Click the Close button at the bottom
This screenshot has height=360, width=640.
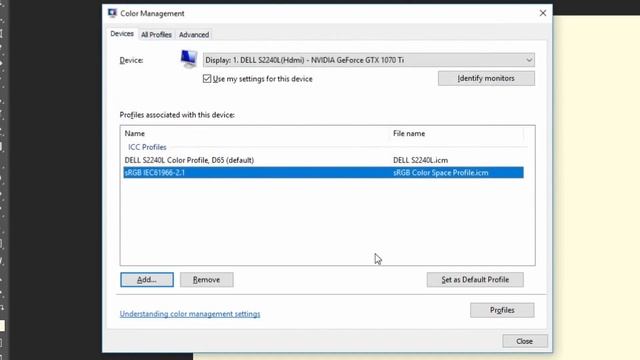[x=524, y=341]
